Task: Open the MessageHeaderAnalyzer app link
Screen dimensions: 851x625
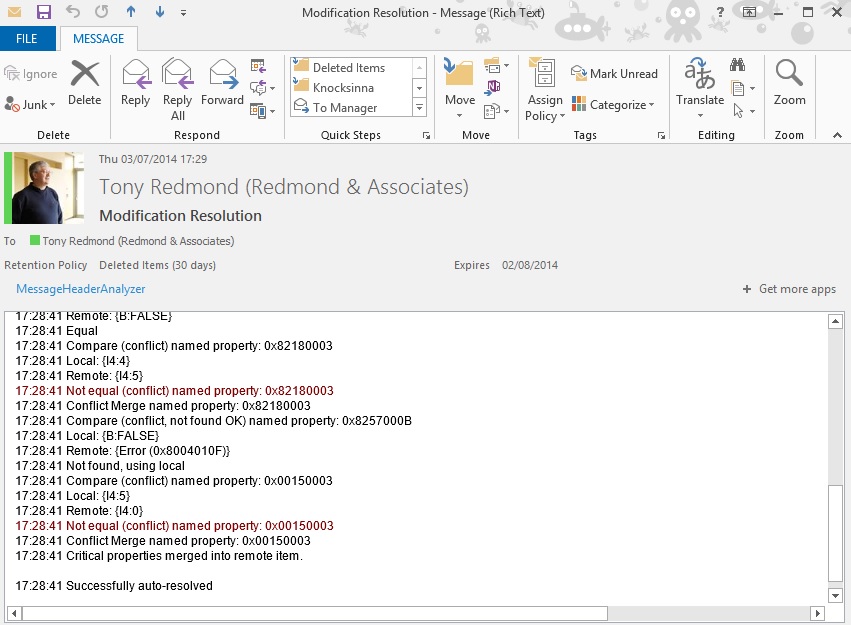Action: 81,289
